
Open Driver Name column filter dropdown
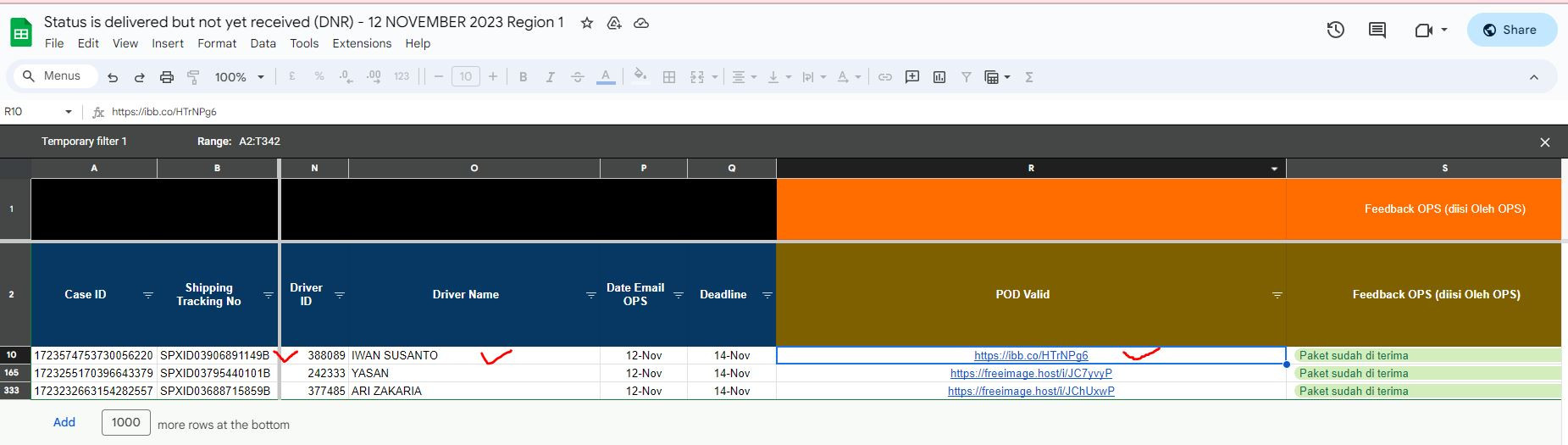pos(591,295)
